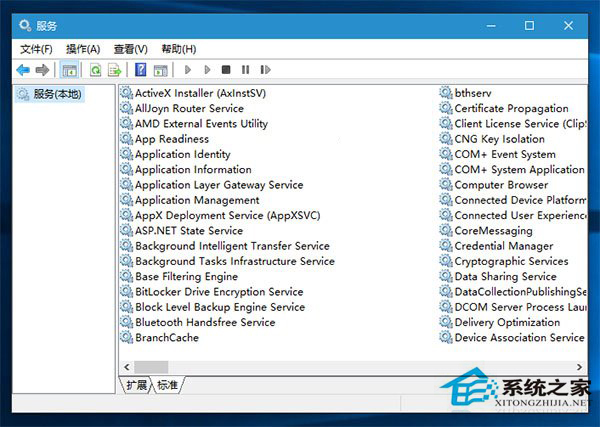600x427 pixels.
Task: Select BranchCache service
Action: pos(160,338)
